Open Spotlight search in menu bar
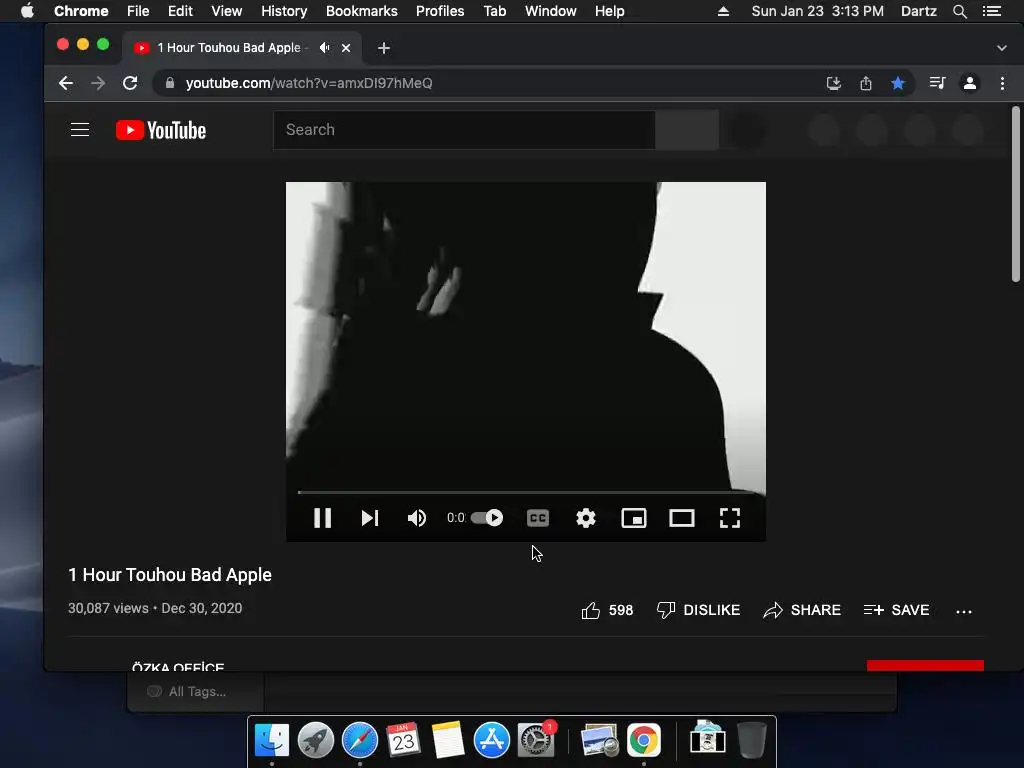 [x=959, y=11]
